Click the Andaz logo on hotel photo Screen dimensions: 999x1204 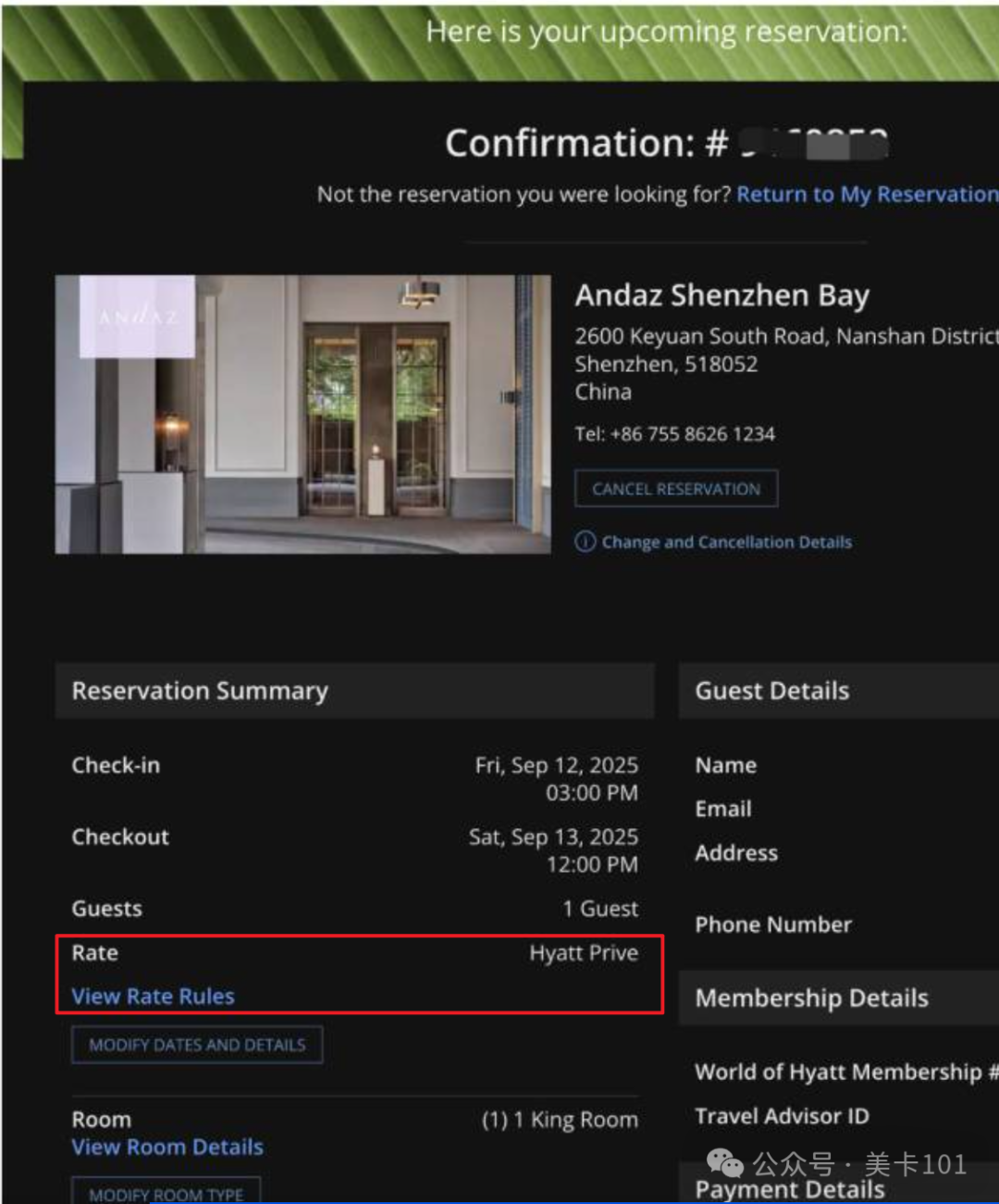138,317
